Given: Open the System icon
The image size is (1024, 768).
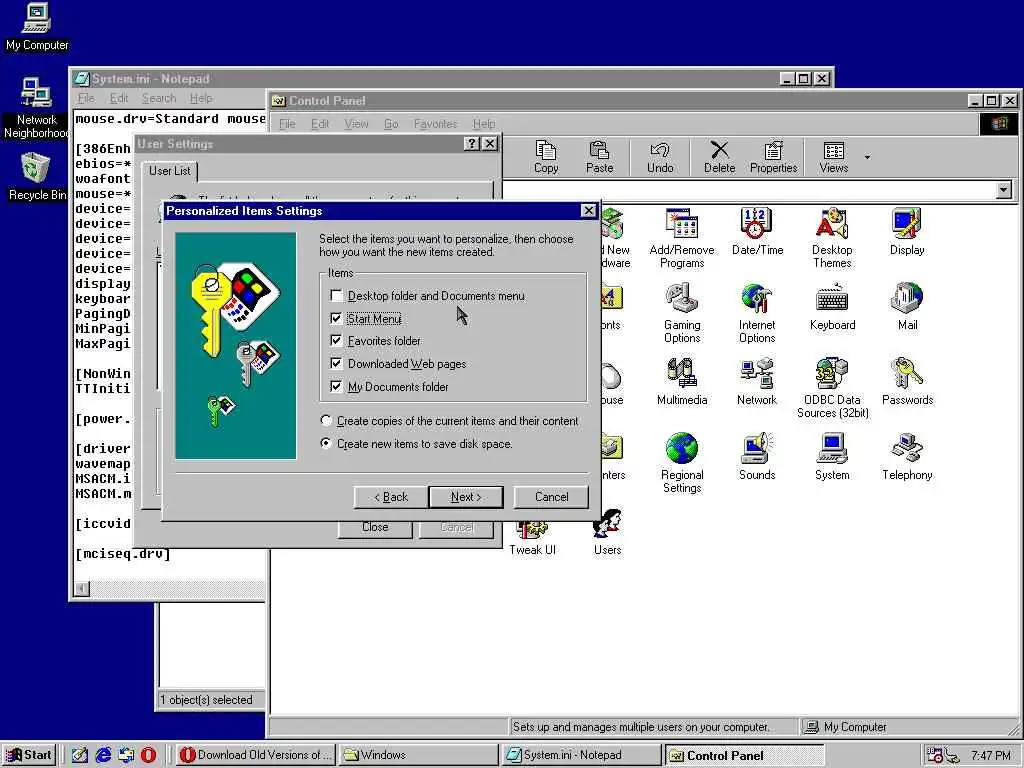Looking at the screenshot, I should [832, 457].
